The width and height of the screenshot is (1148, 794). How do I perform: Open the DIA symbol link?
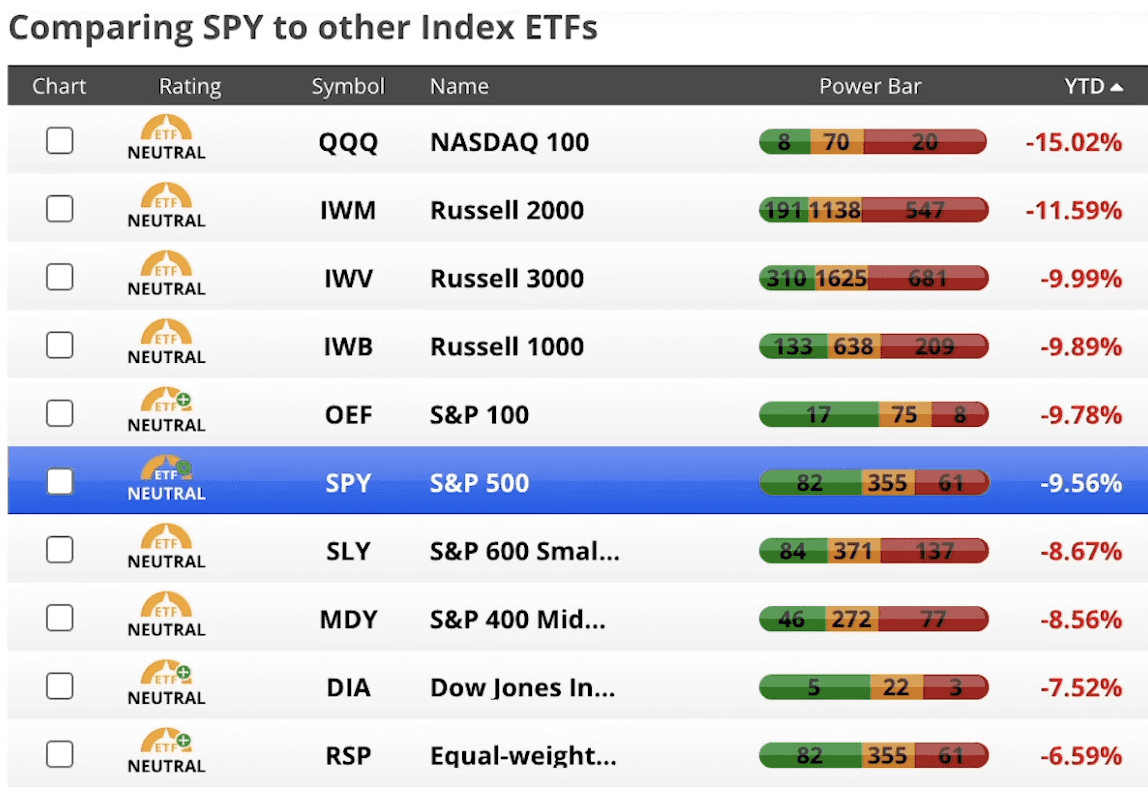348,687
